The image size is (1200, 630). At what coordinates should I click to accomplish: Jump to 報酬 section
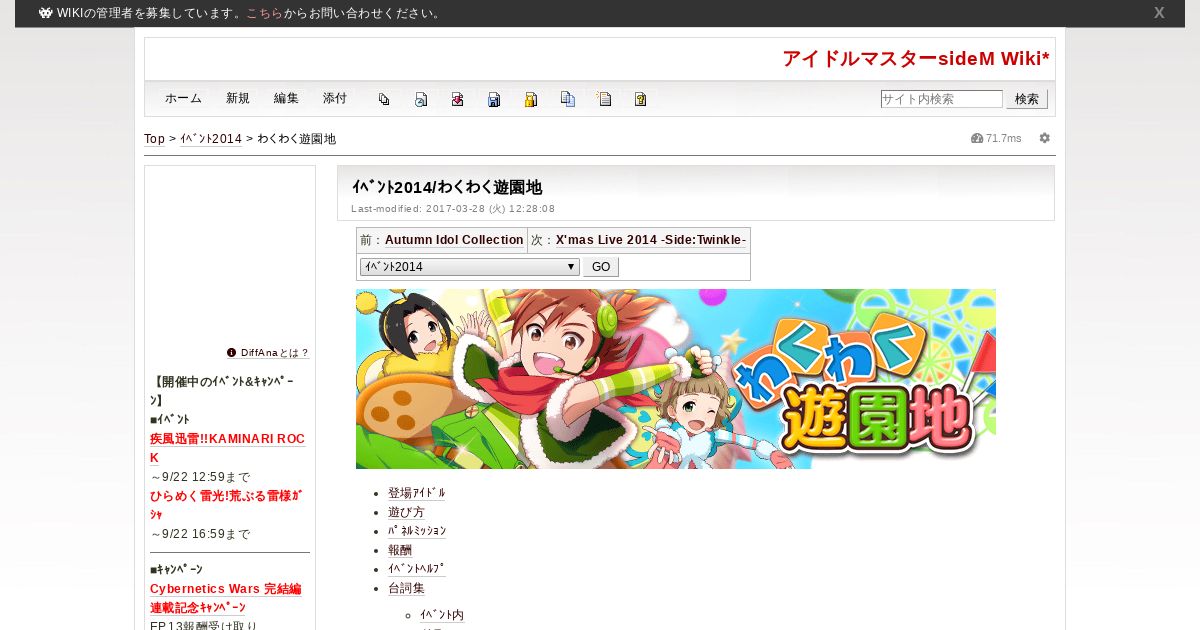[x=400, y=550]
